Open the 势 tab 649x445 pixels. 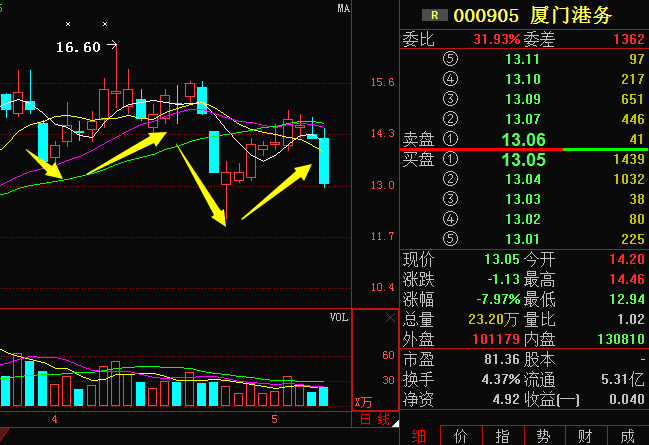pyautogui.click(x=543, y=435)
